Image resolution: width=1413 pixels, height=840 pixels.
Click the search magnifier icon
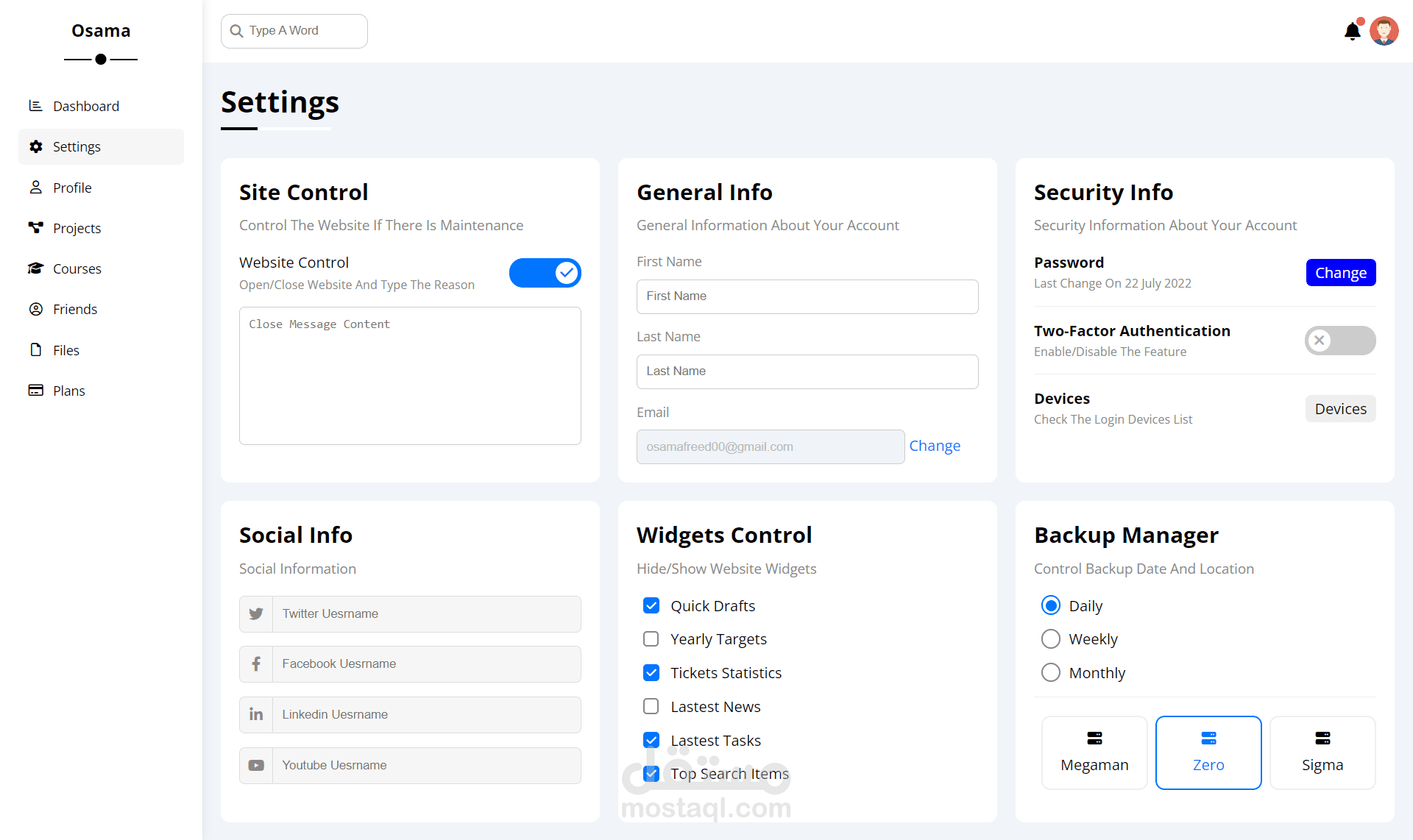point(236,31)
